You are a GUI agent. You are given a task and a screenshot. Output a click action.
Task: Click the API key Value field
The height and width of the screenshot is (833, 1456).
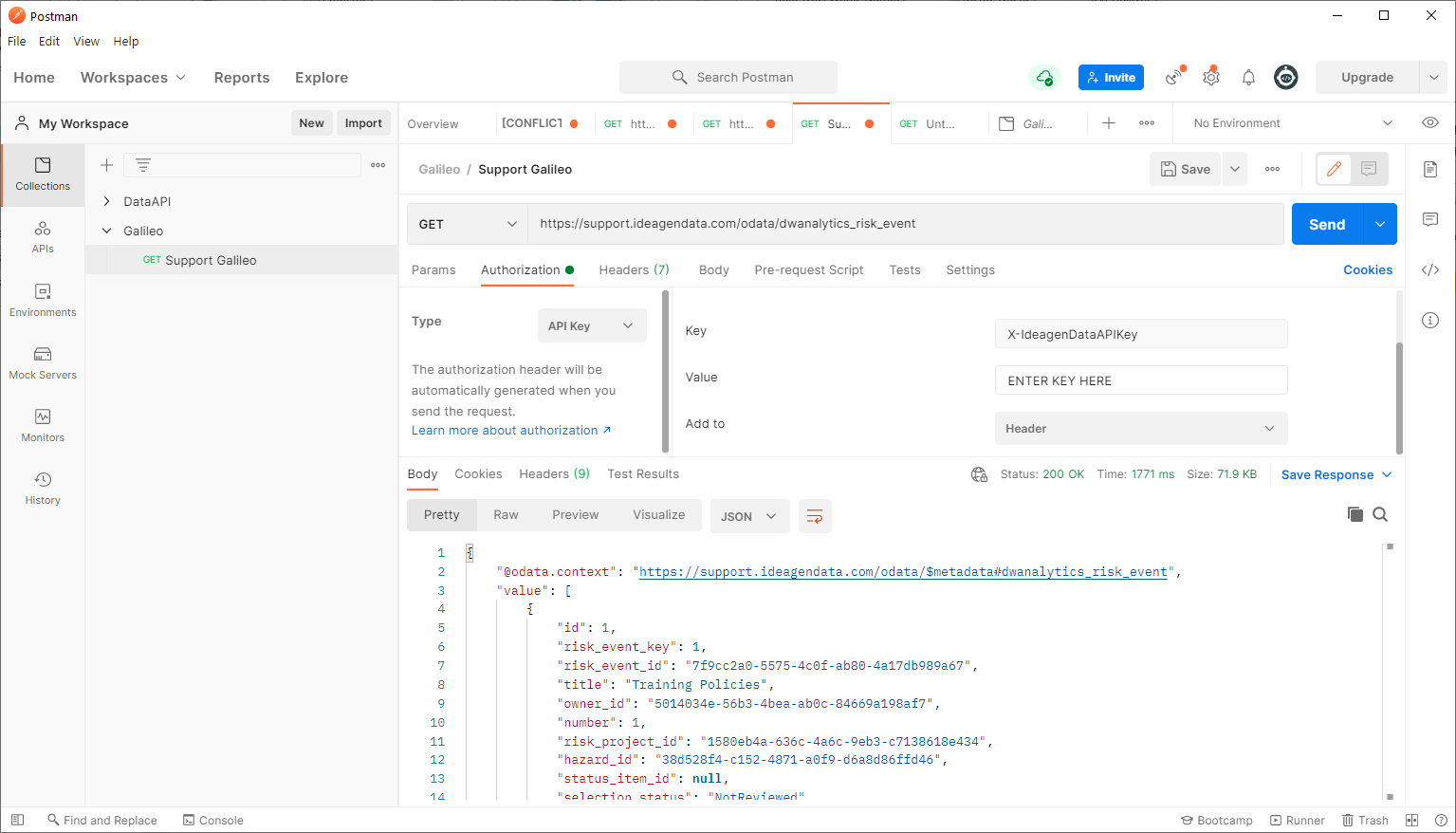coord(1141,380)
